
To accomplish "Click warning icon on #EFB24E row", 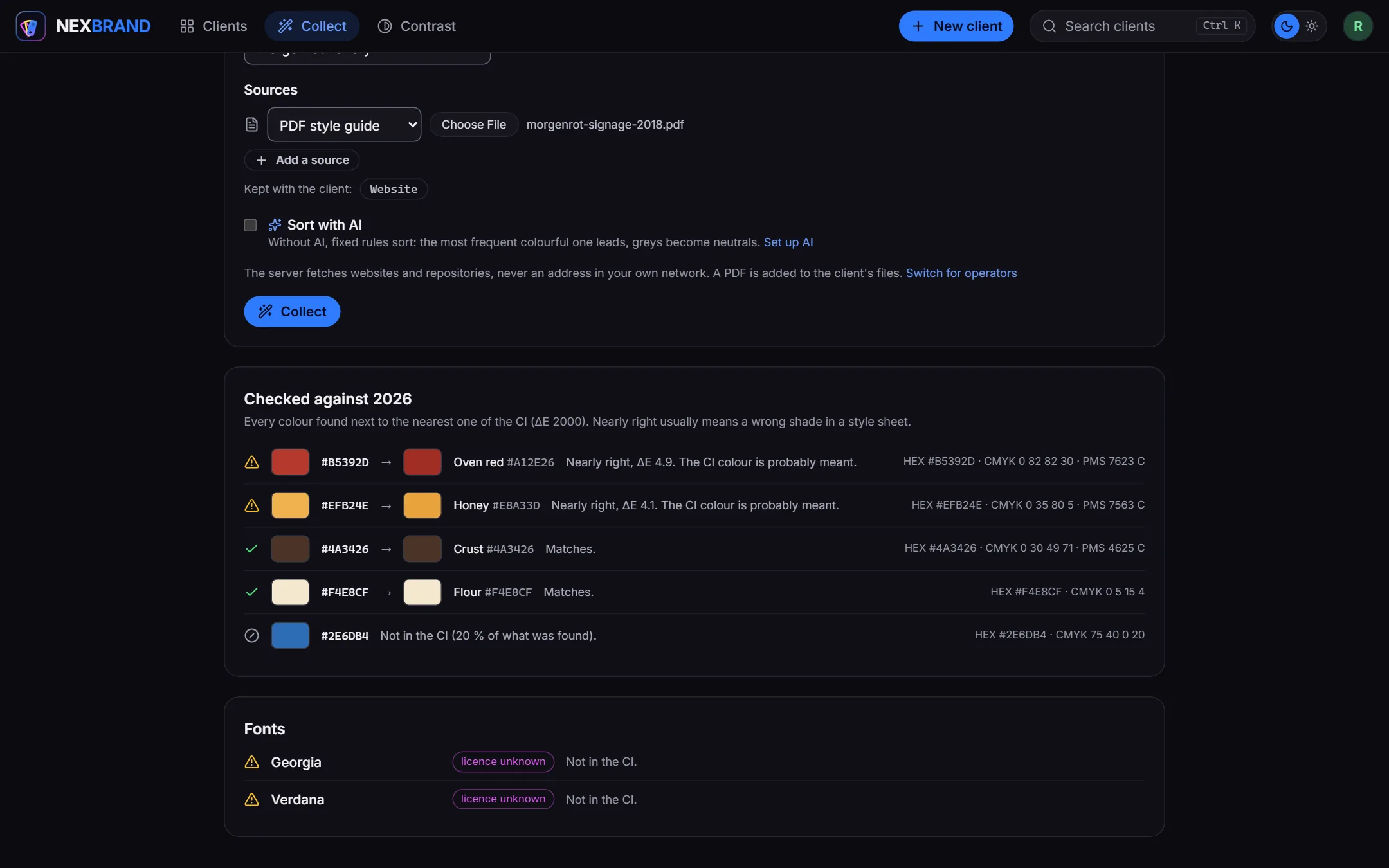I will 251,505.
